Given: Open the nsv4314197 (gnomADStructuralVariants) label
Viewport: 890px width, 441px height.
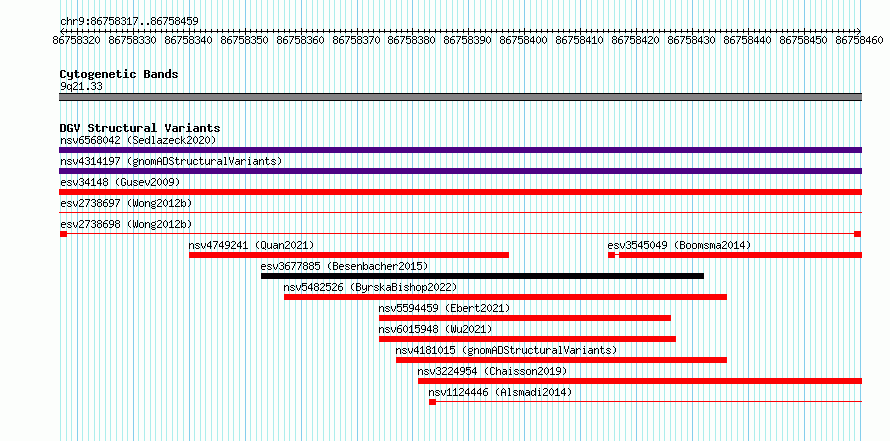Looking at the screenshot, I should tap(171, 161).
